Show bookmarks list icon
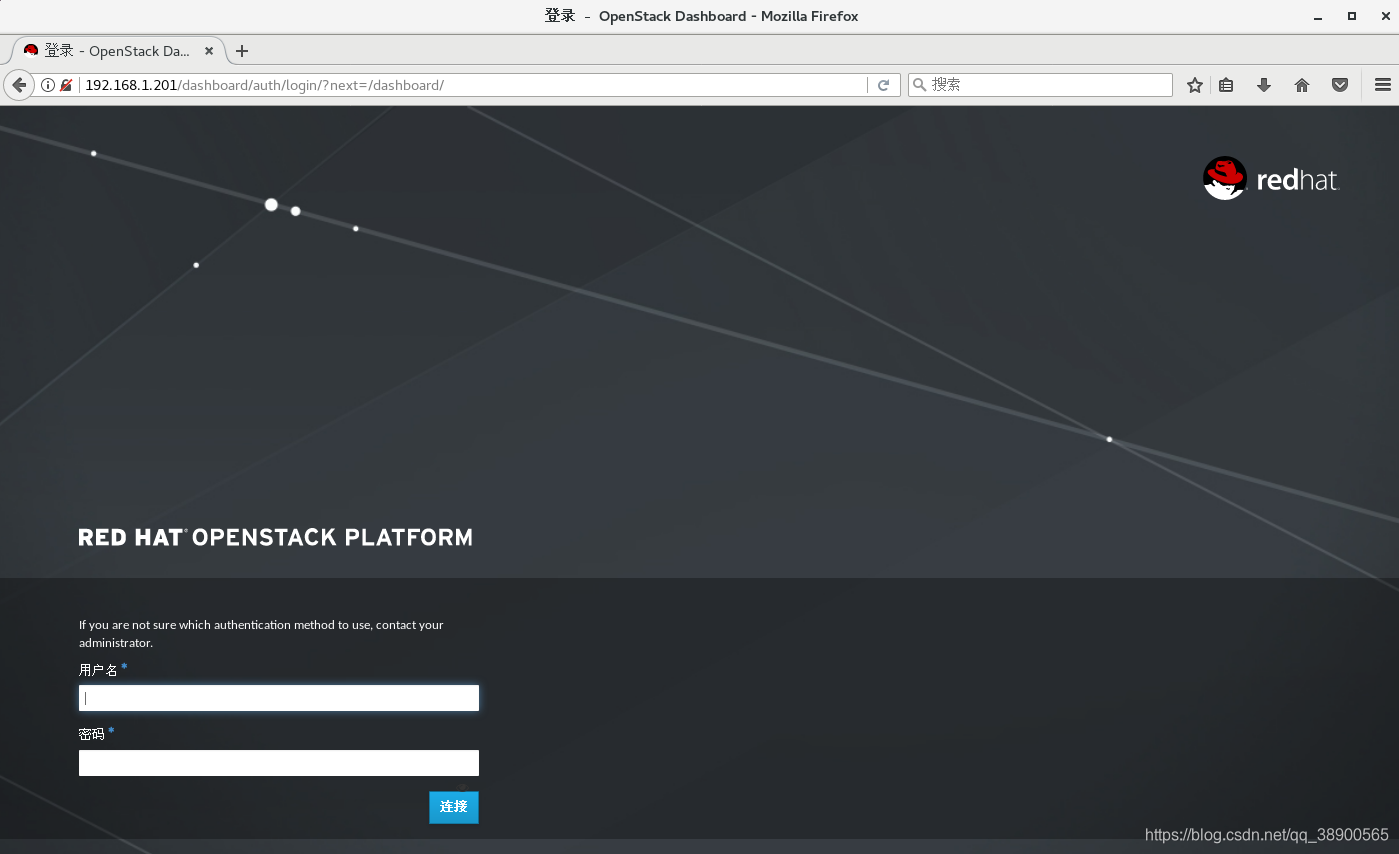 pos(1226,85)
